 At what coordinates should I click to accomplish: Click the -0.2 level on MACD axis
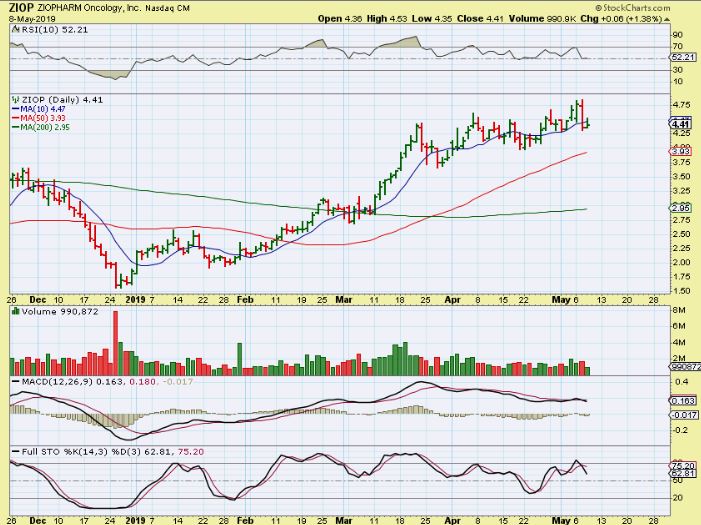(x=680, y=430)
